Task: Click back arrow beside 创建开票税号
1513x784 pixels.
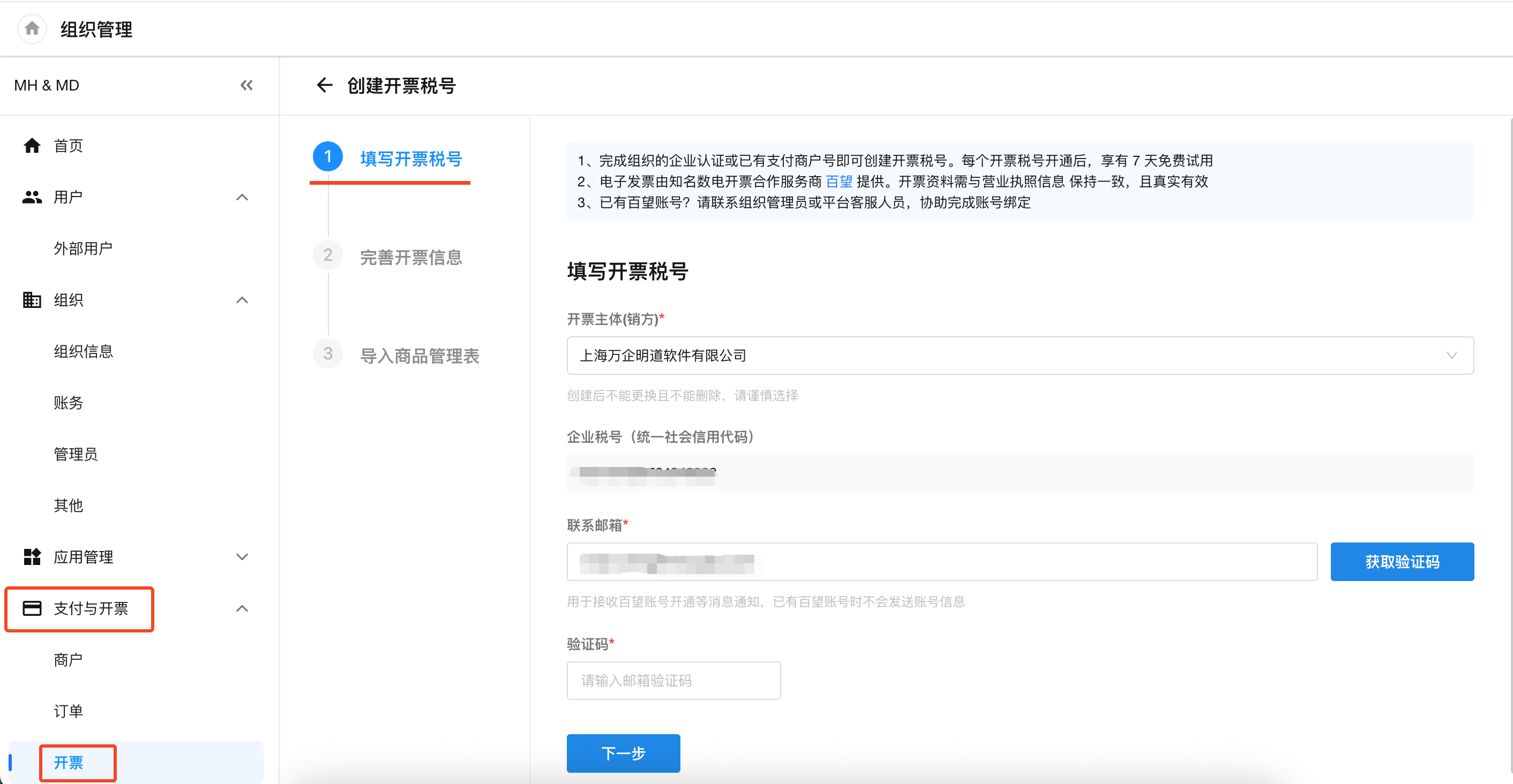Action: (324, 85)
